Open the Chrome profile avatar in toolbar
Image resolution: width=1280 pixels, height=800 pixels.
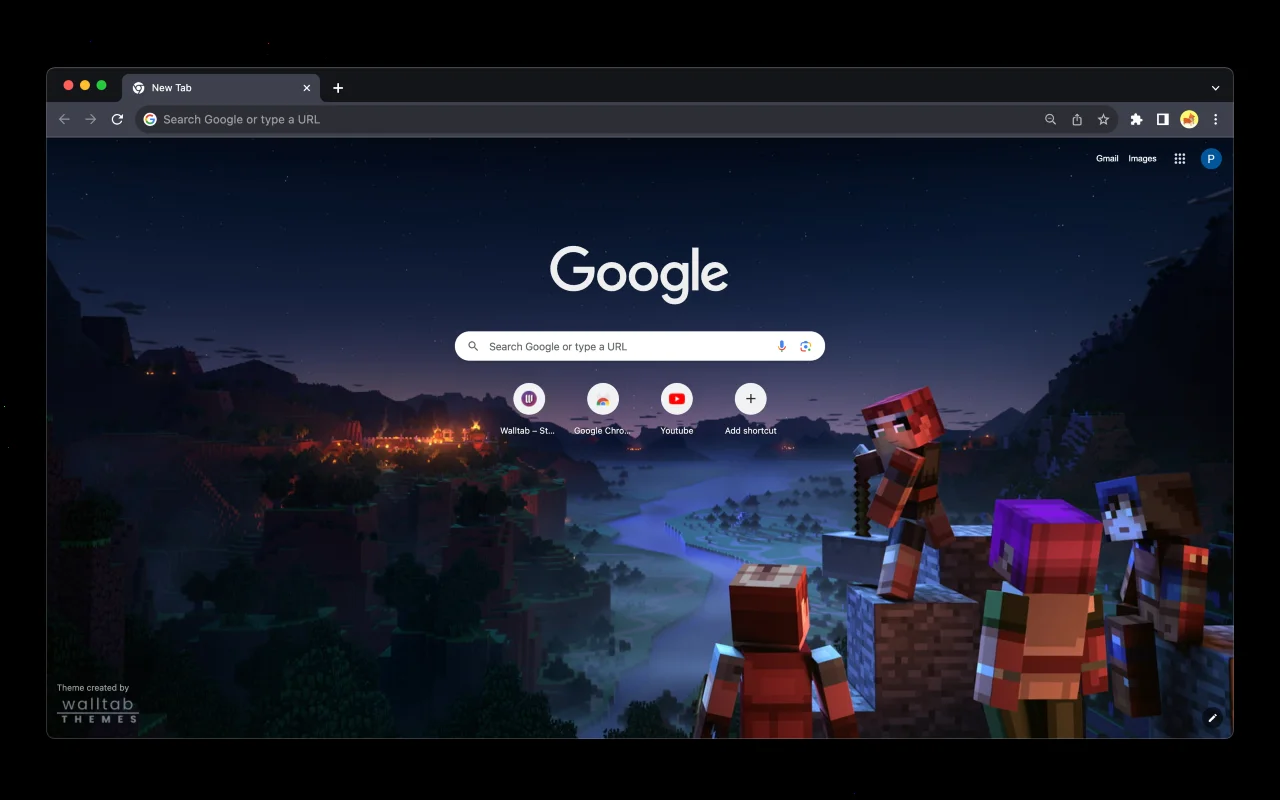click(1189, 119)
